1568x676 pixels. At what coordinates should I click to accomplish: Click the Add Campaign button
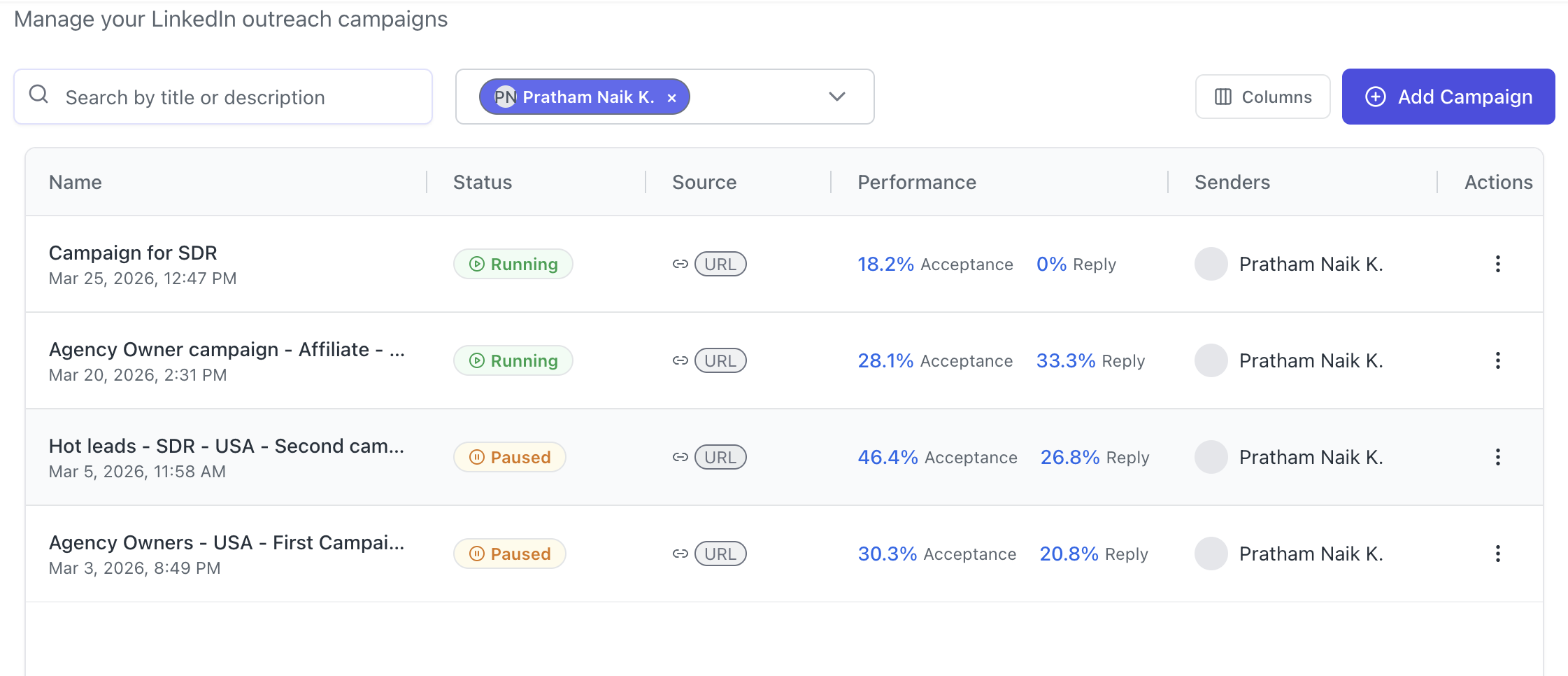(1448, 97)
